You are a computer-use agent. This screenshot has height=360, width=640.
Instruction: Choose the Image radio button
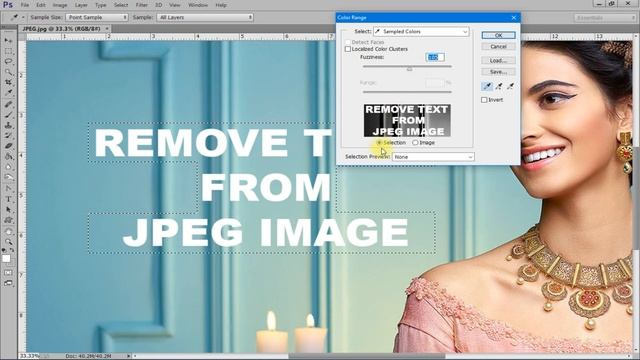click(x=415, y=142)
